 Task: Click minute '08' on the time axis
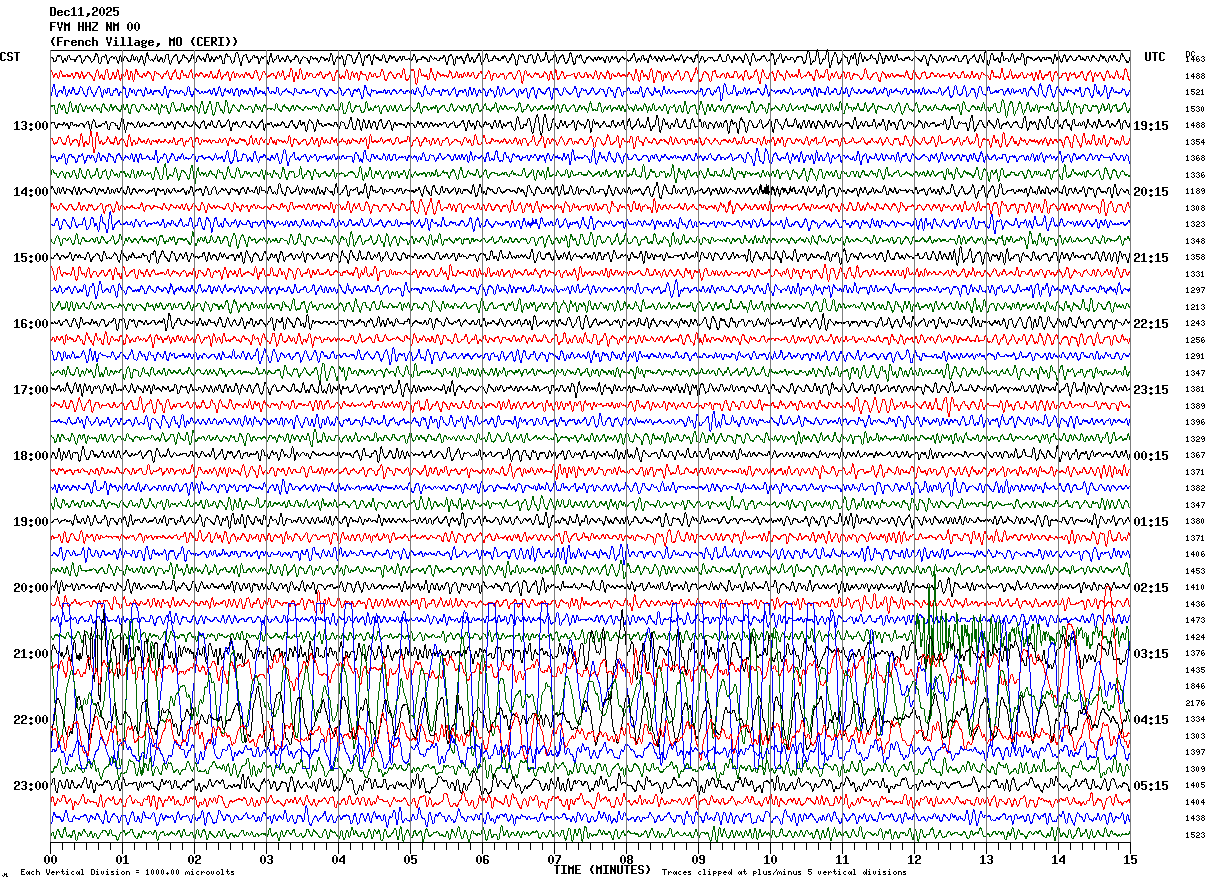626,859
